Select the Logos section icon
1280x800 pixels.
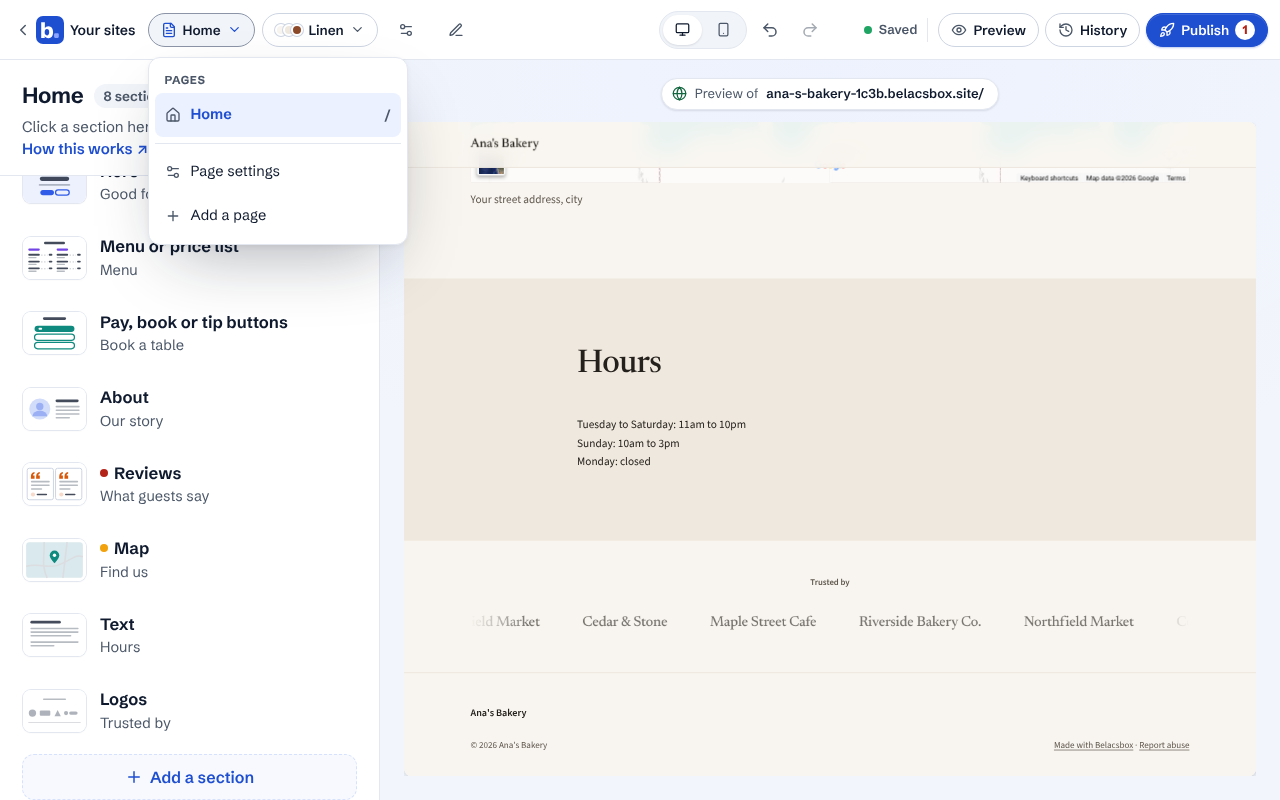tap(54, 711)
